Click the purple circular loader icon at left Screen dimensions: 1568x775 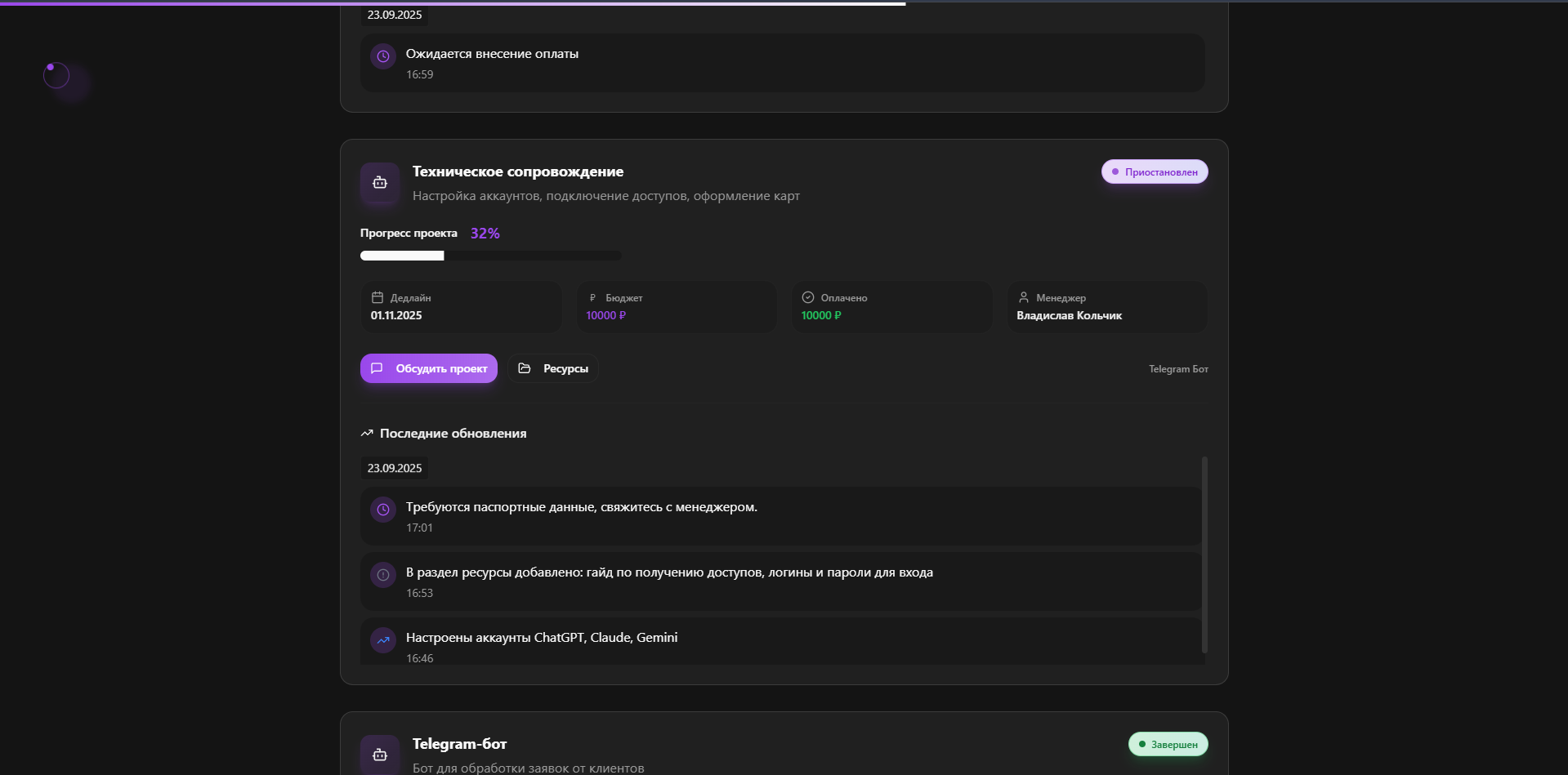tap(56, 76)
